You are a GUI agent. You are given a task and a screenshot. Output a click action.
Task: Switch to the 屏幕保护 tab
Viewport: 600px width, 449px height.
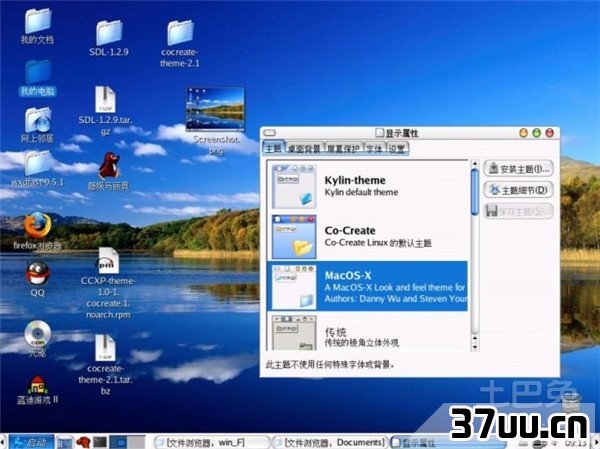pyautogui.click(x=343, y=149)
